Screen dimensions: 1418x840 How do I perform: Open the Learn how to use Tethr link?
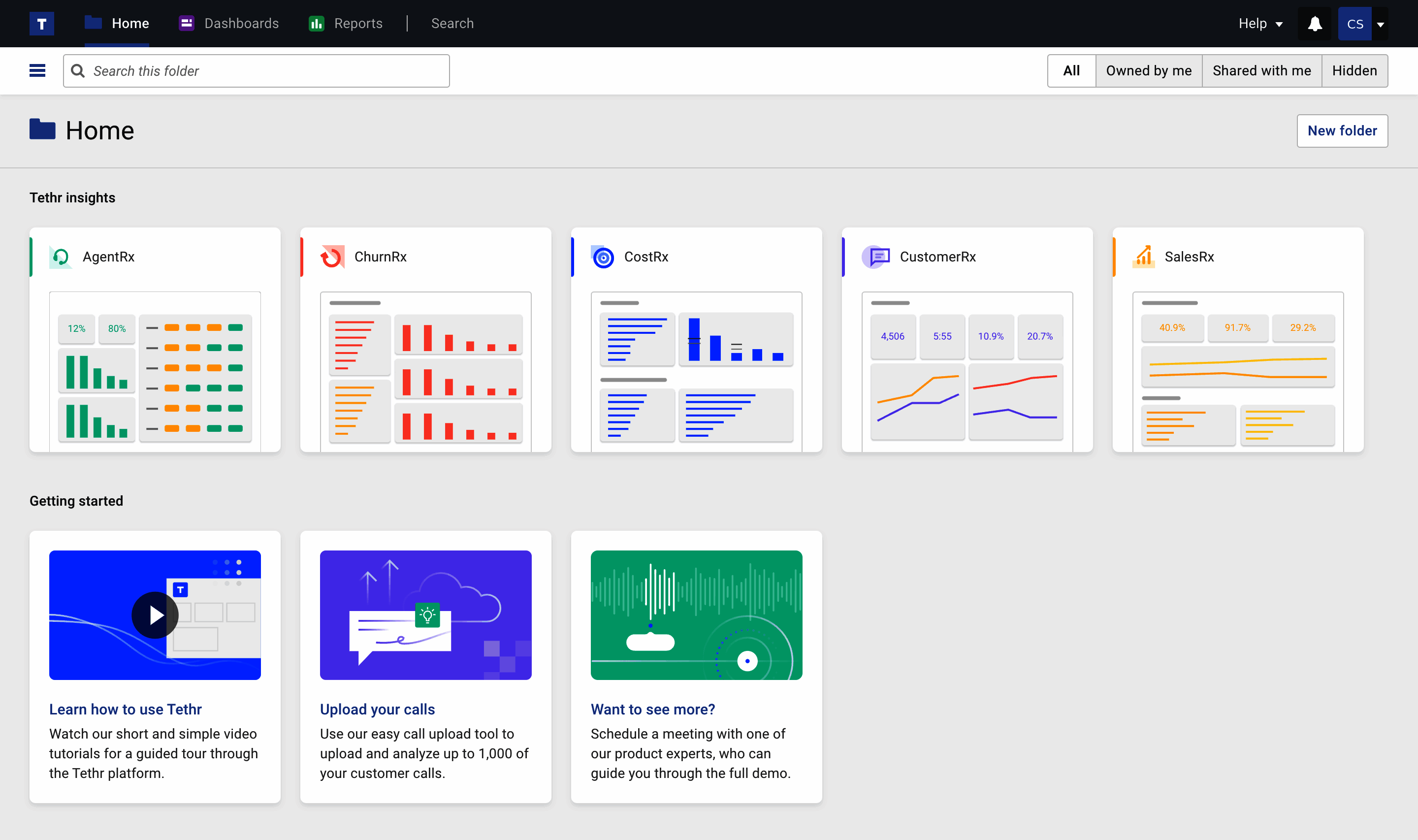[x=125, y=709]
